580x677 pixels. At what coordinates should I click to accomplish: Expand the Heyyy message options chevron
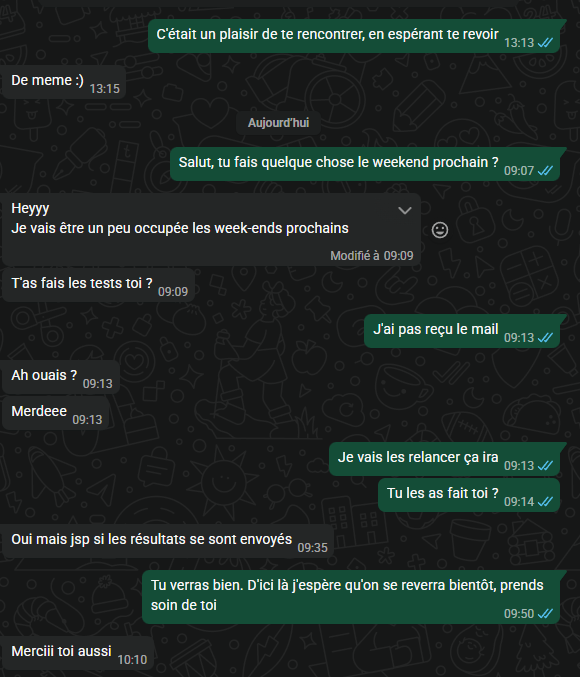(405, 211)
